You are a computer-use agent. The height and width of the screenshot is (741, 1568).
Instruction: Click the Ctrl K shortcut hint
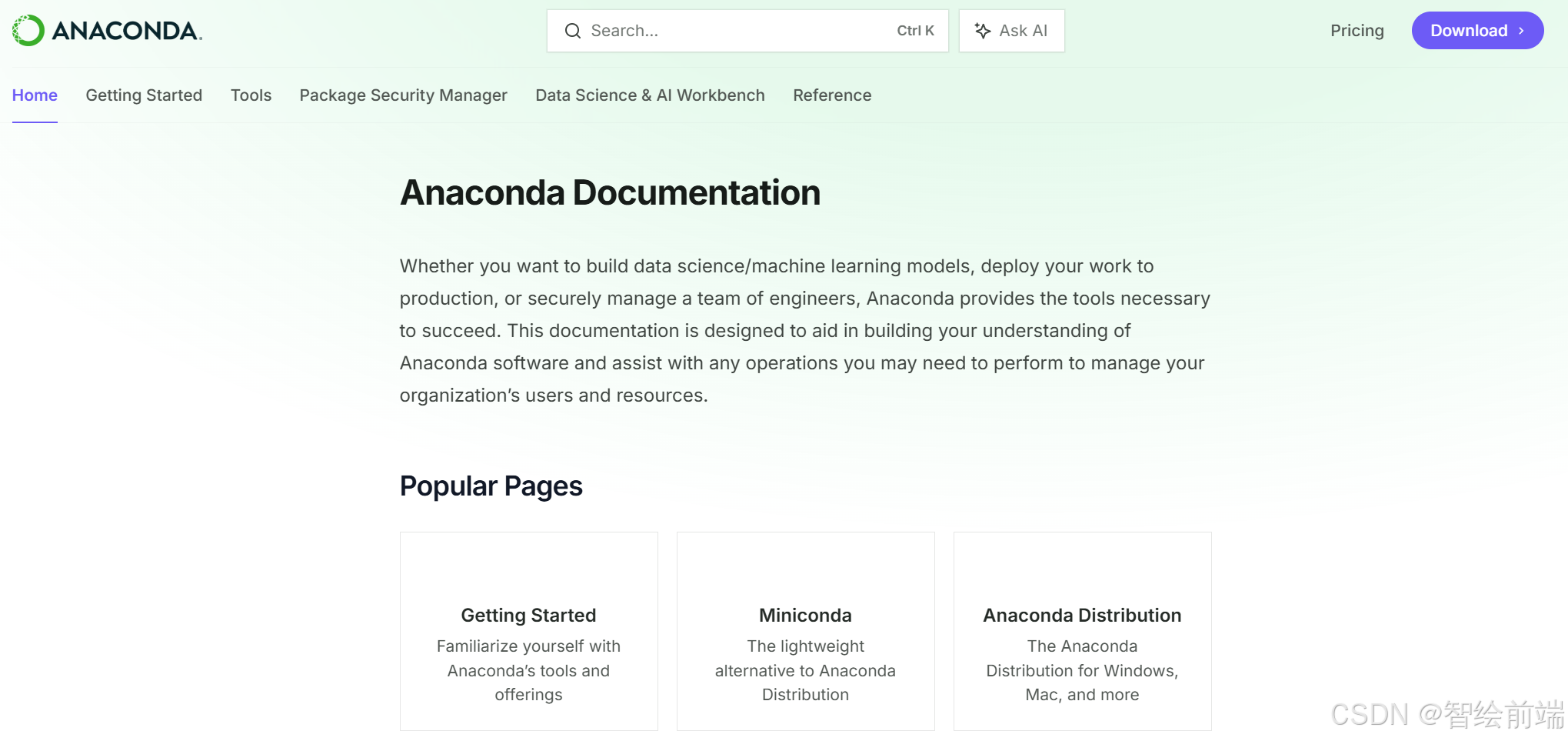coord(915,31)
